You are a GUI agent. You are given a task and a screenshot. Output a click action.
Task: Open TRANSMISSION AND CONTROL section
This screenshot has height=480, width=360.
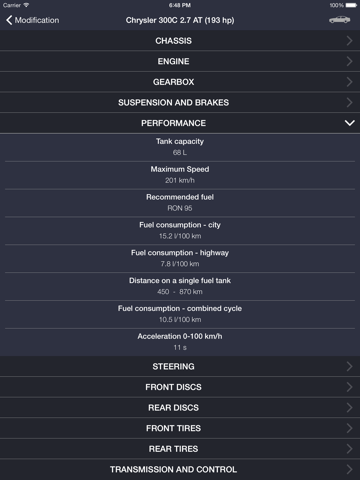pos(180,470)
